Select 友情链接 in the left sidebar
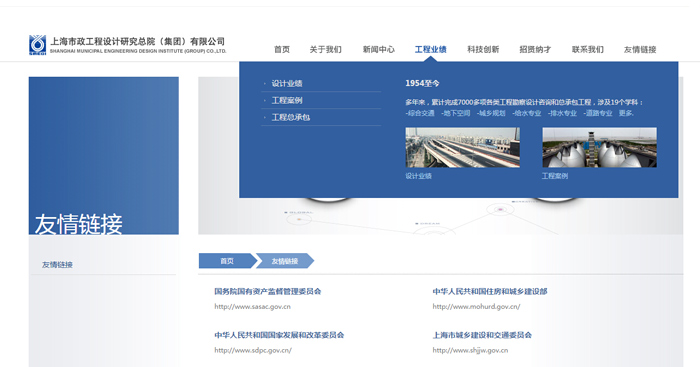This screenshot has width=700, height=367. click(57, 265)
